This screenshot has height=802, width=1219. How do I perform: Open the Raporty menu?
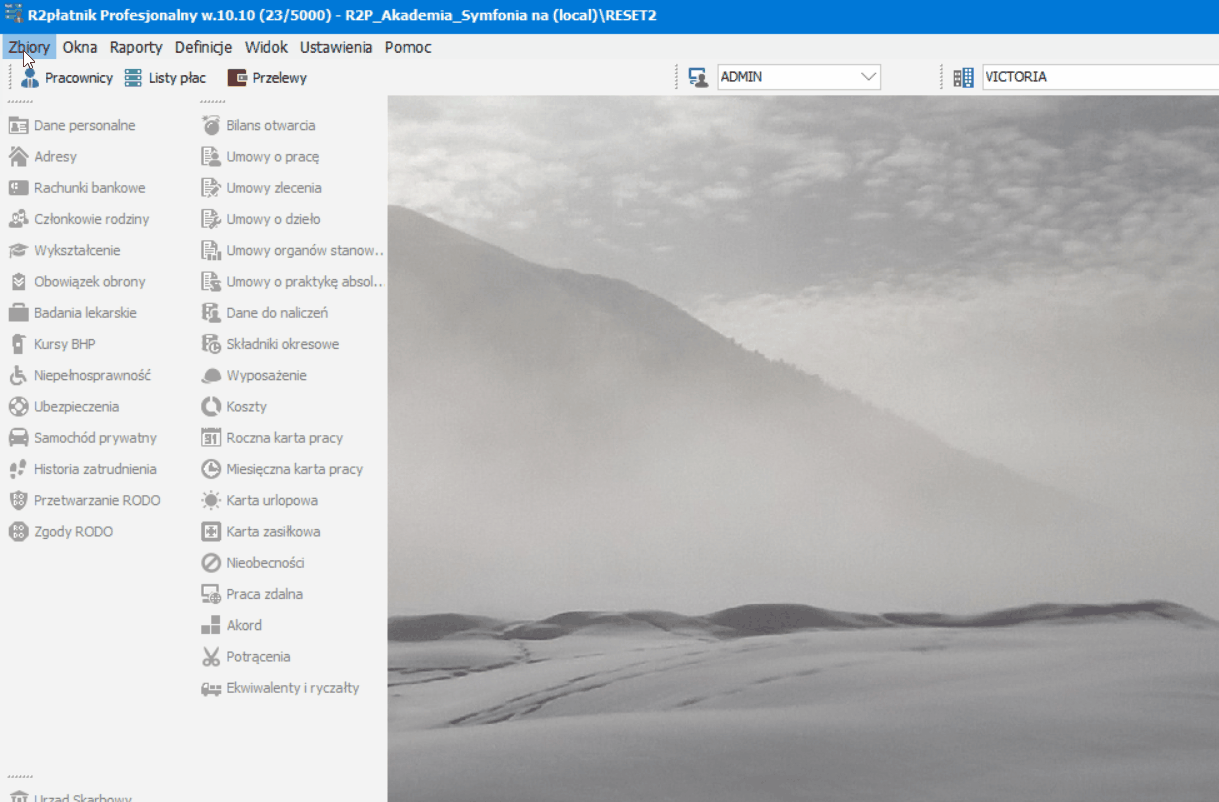pyautogui.click(x=136, y=47)
